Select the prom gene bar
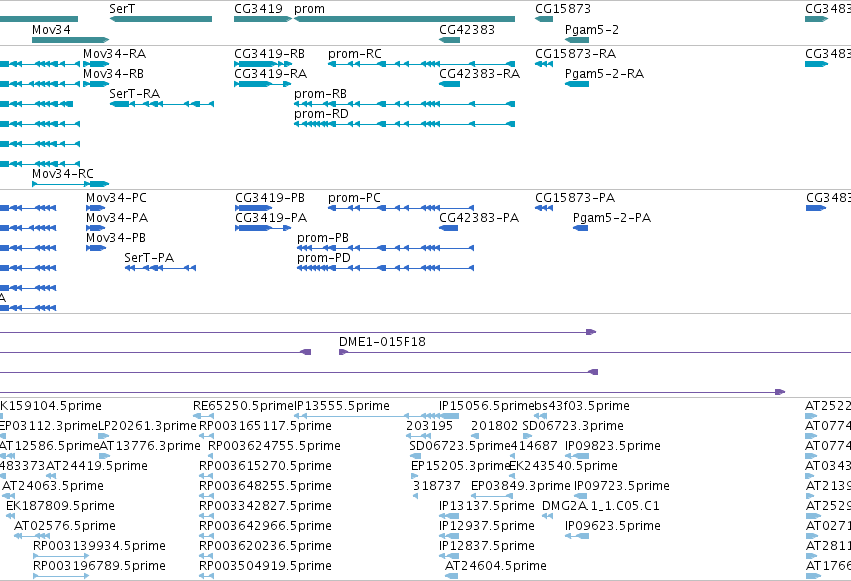The height and width of the screenshot is (581, 851). [404, 19]
